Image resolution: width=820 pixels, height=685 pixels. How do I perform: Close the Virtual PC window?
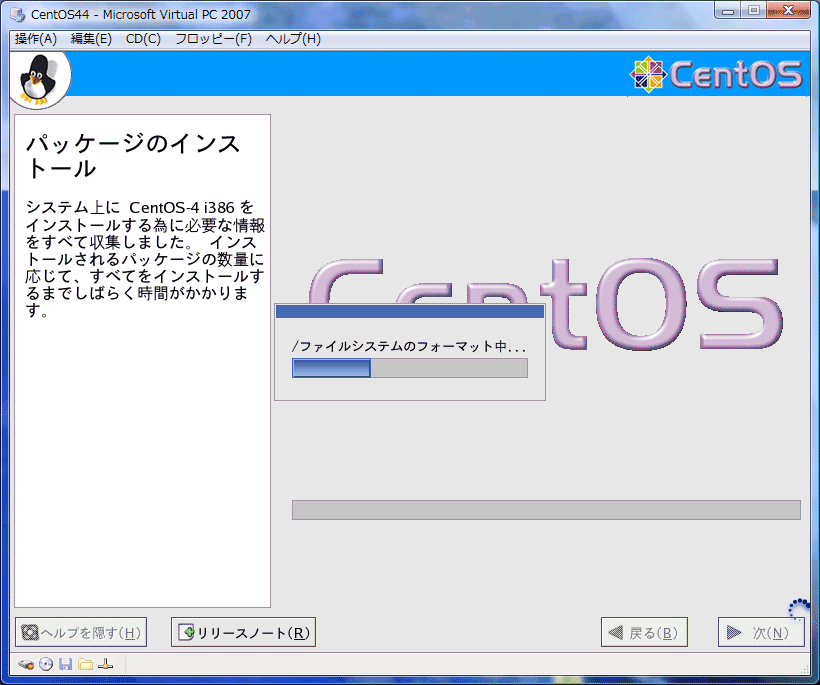click(788, 10)
